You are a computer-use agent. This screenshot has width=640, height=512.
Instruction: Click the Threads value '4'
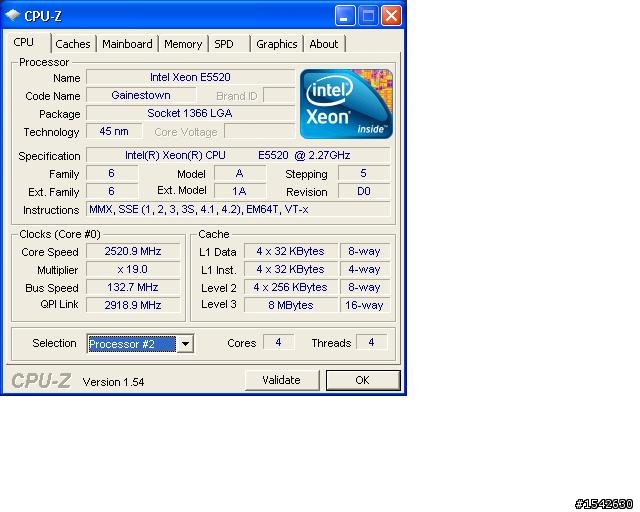(x=371, y=342)
